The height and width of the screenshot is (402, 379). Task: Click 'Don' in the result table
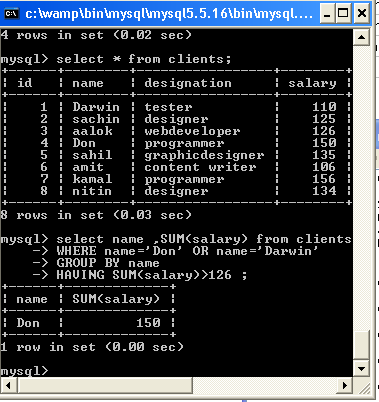[28, 323]
